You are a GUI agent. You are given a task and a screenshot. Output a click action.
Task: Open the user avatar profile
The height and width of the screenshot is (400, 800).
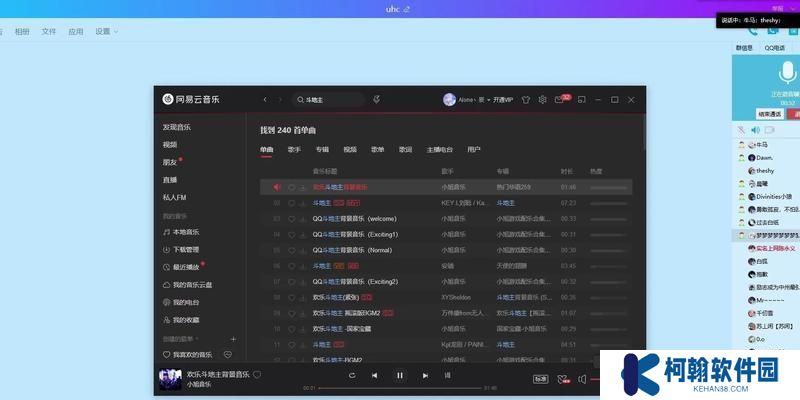(x=449, y=99)
